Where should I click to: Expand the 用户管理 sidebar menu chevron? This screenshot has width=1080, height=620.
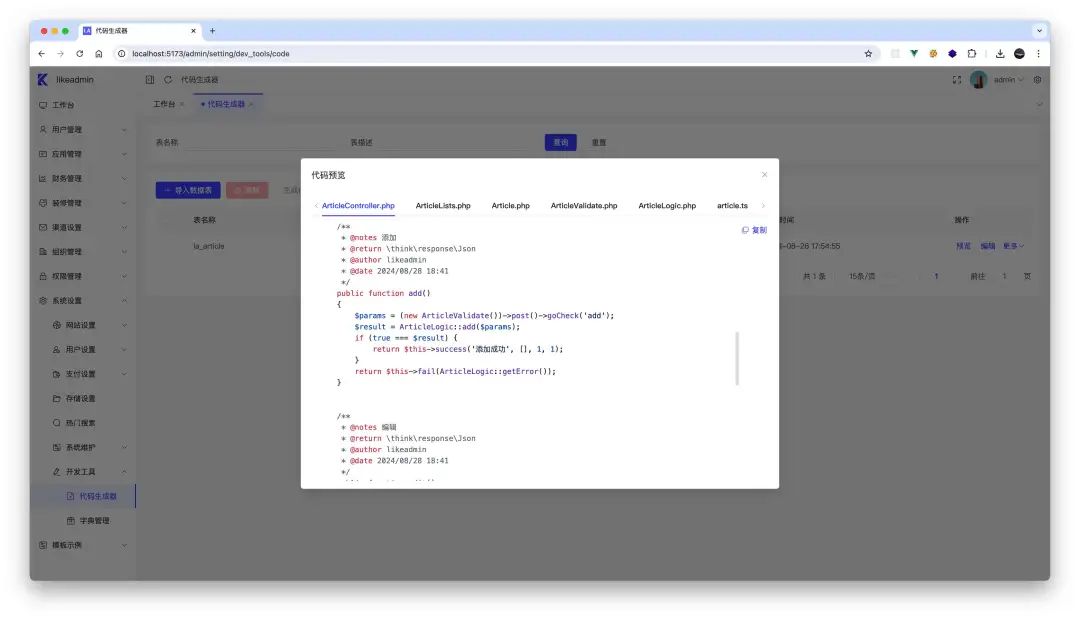coord(124,130)
